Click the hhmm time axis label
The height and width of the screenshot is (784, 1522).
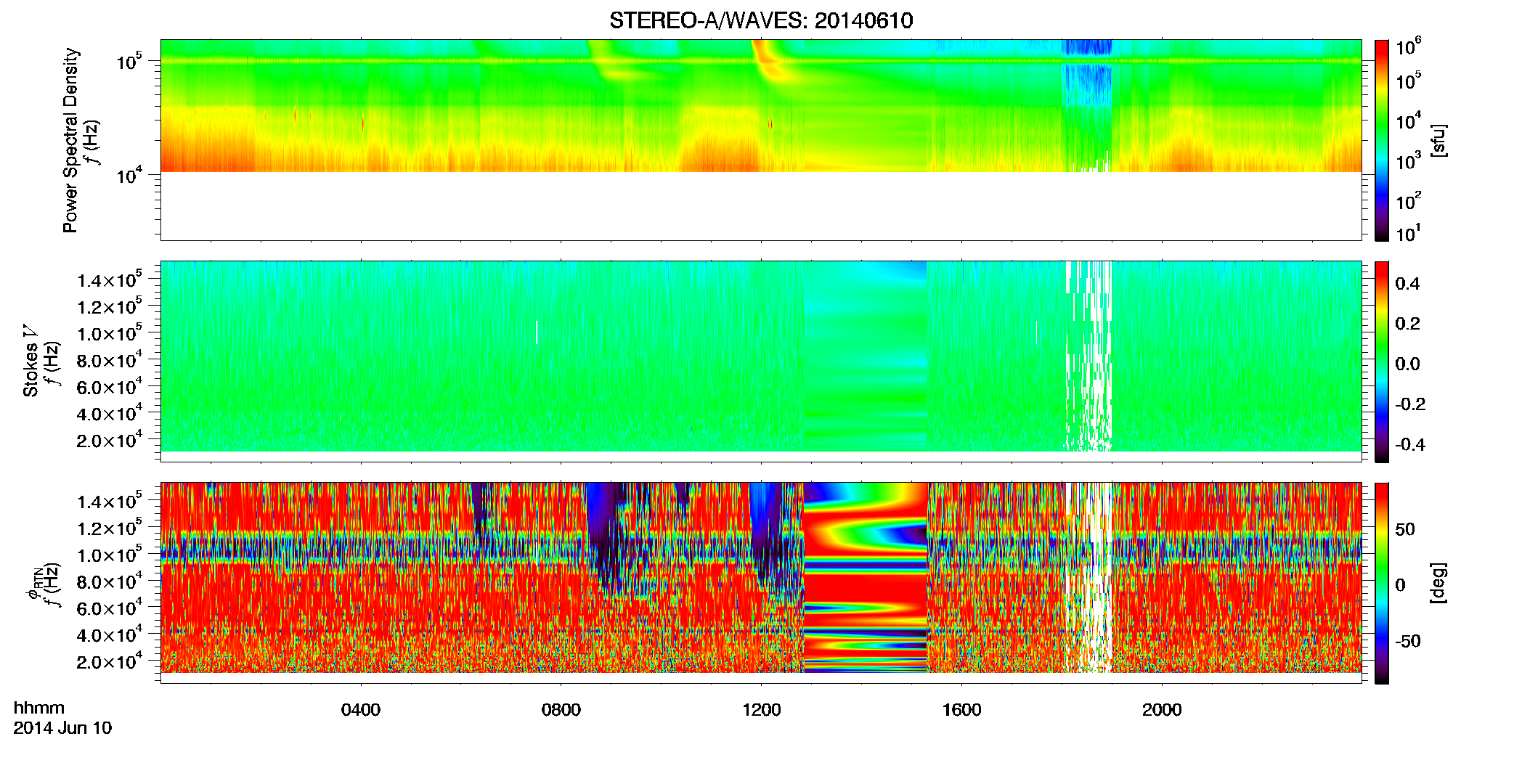click(x=39, y=709)
